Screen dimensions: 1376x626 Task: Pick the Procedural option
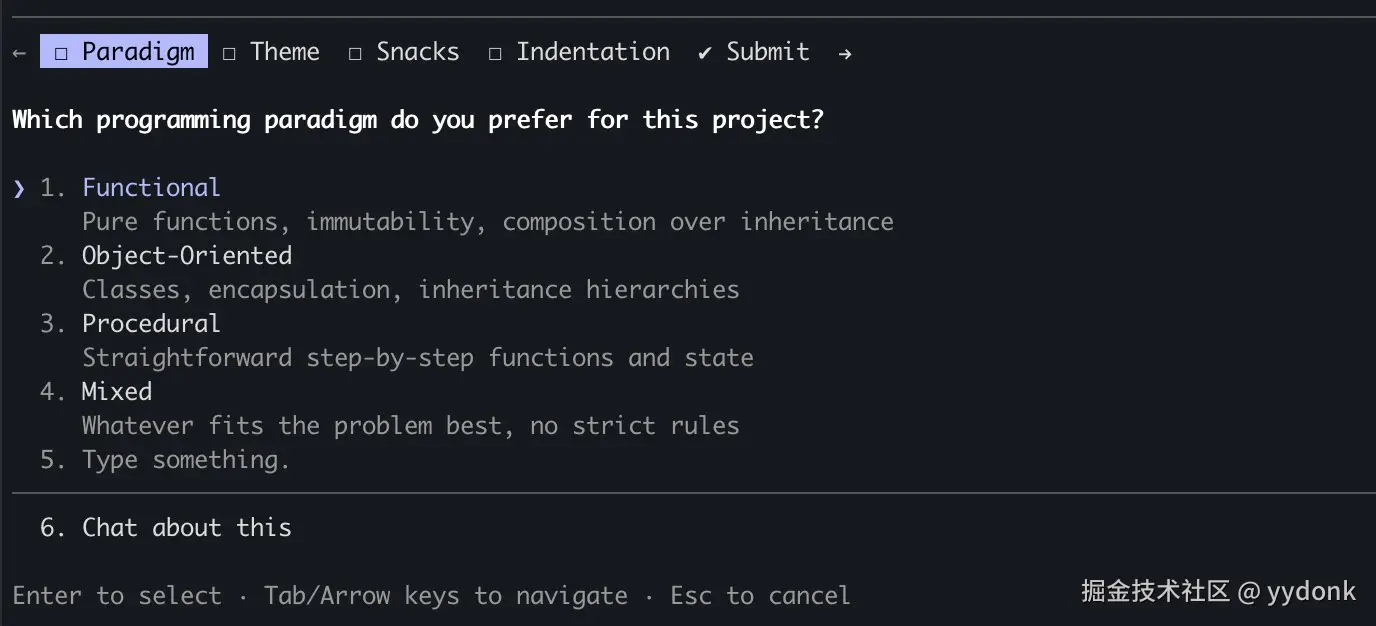(151, 324)
